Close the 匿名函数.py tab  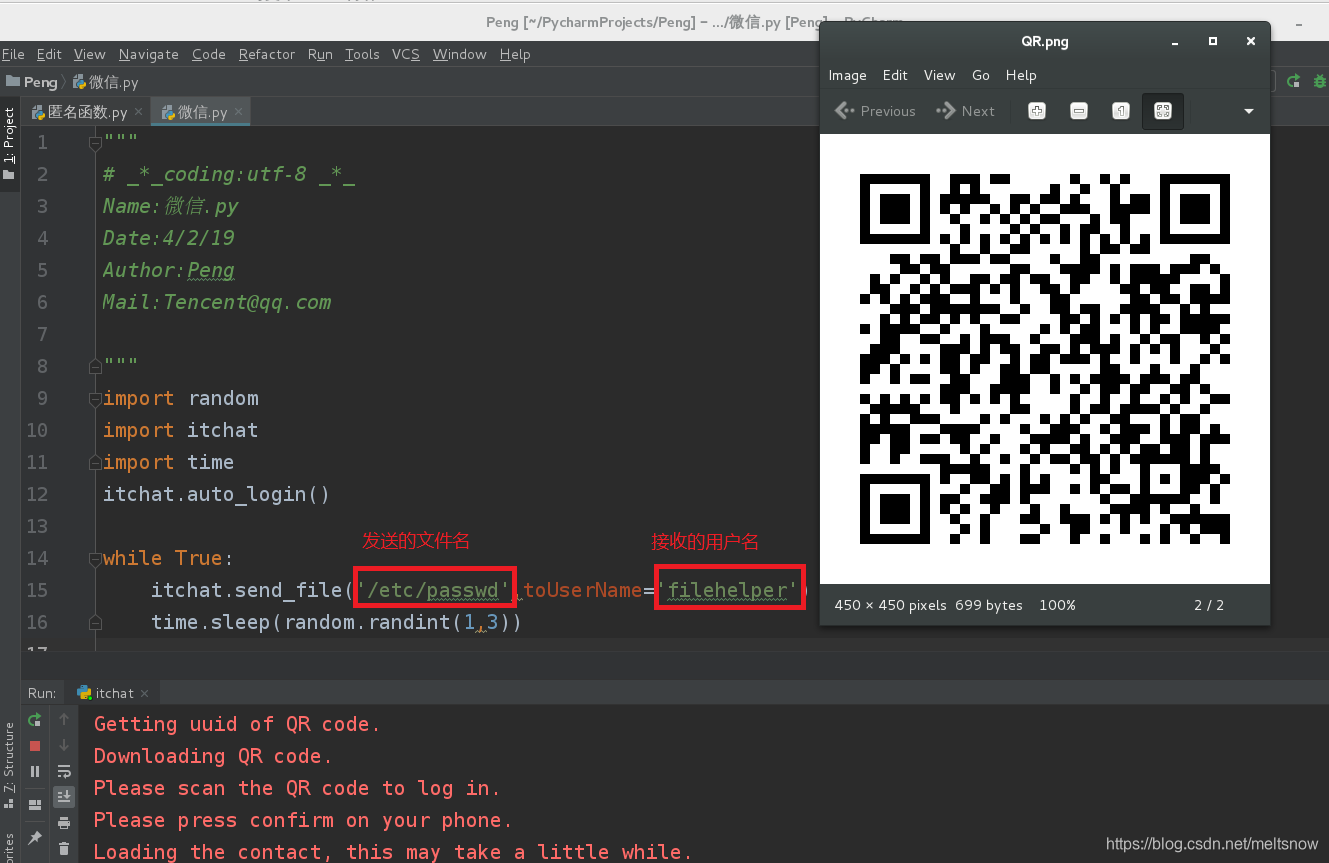pyautogui.click(x=138, y=112)
